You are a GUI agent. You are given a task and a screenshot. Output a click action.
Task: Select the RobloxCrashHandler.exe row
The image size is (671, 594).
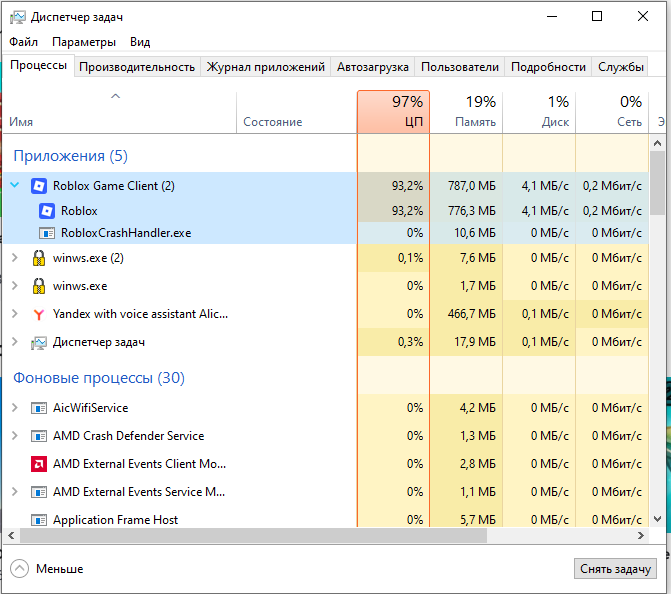[x=325, y=233]
